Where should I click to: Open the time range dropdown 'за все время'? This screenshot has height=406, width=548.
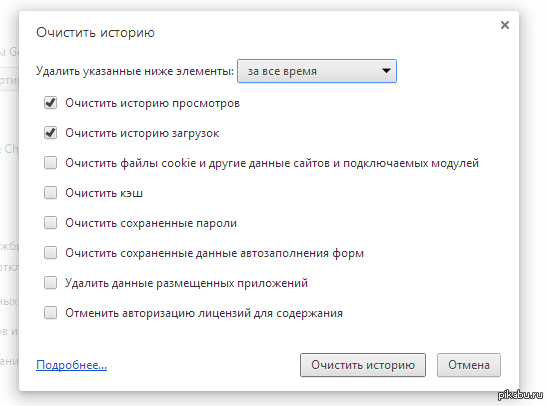(317, 71)
